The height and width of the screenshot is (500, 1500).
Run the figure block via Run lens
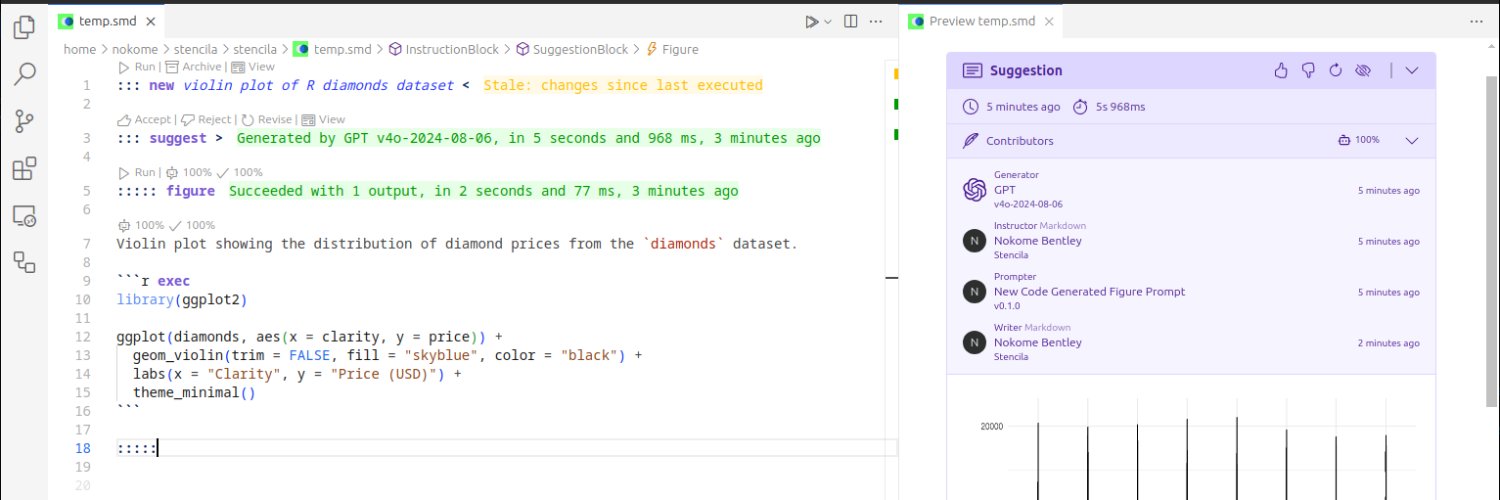coord(137,172)
